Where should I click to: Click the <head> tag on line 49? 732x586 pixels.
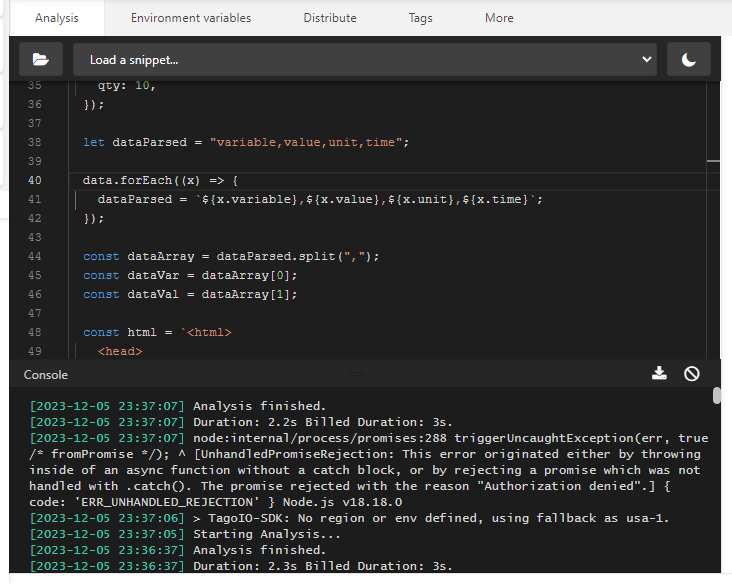[120, 351]
